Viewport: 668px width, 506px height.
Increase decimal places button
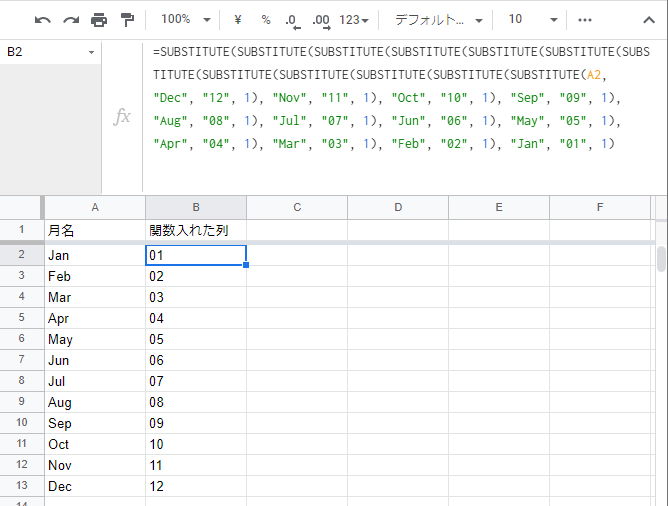[321, 19]
